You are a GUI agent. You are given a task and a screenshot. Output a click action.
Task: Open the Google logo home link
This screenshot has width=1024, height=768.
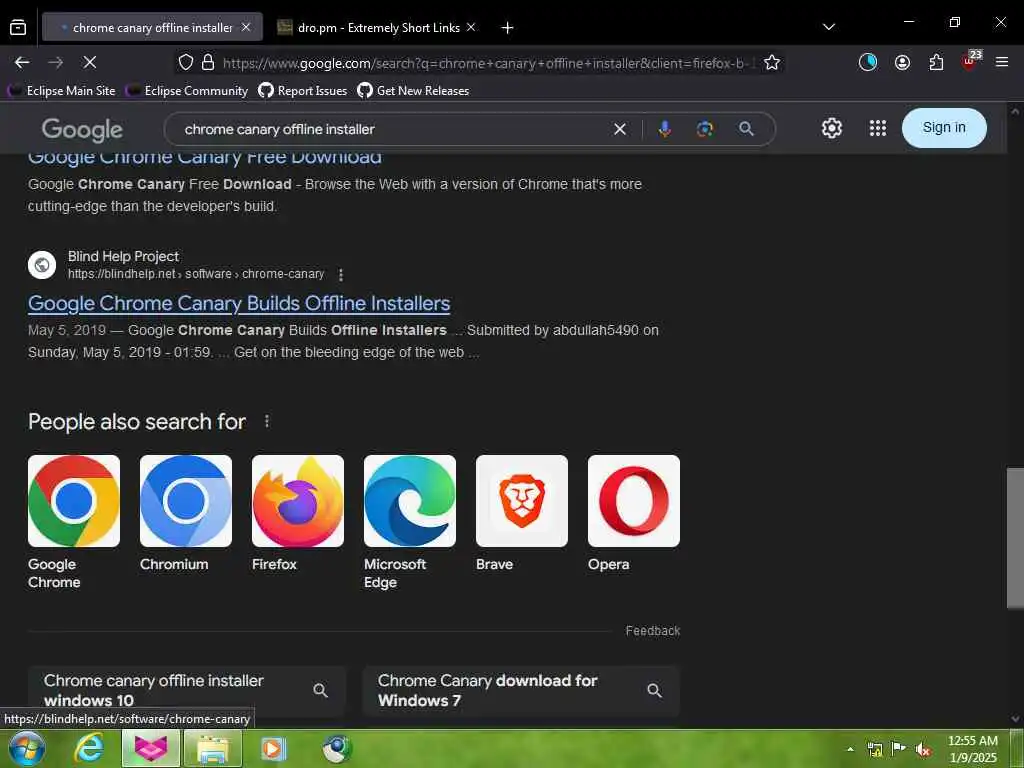point(82,129)
